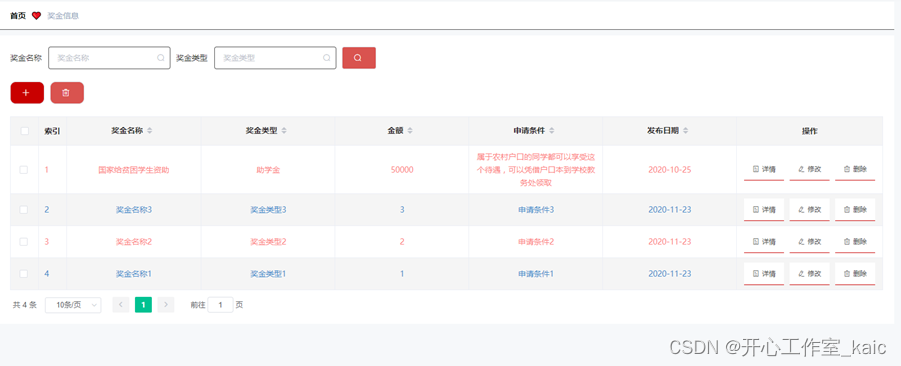Click the 索引 column header
Image resolution: width=901 pixels, height=366 pixels.
(x=52, y=131)
